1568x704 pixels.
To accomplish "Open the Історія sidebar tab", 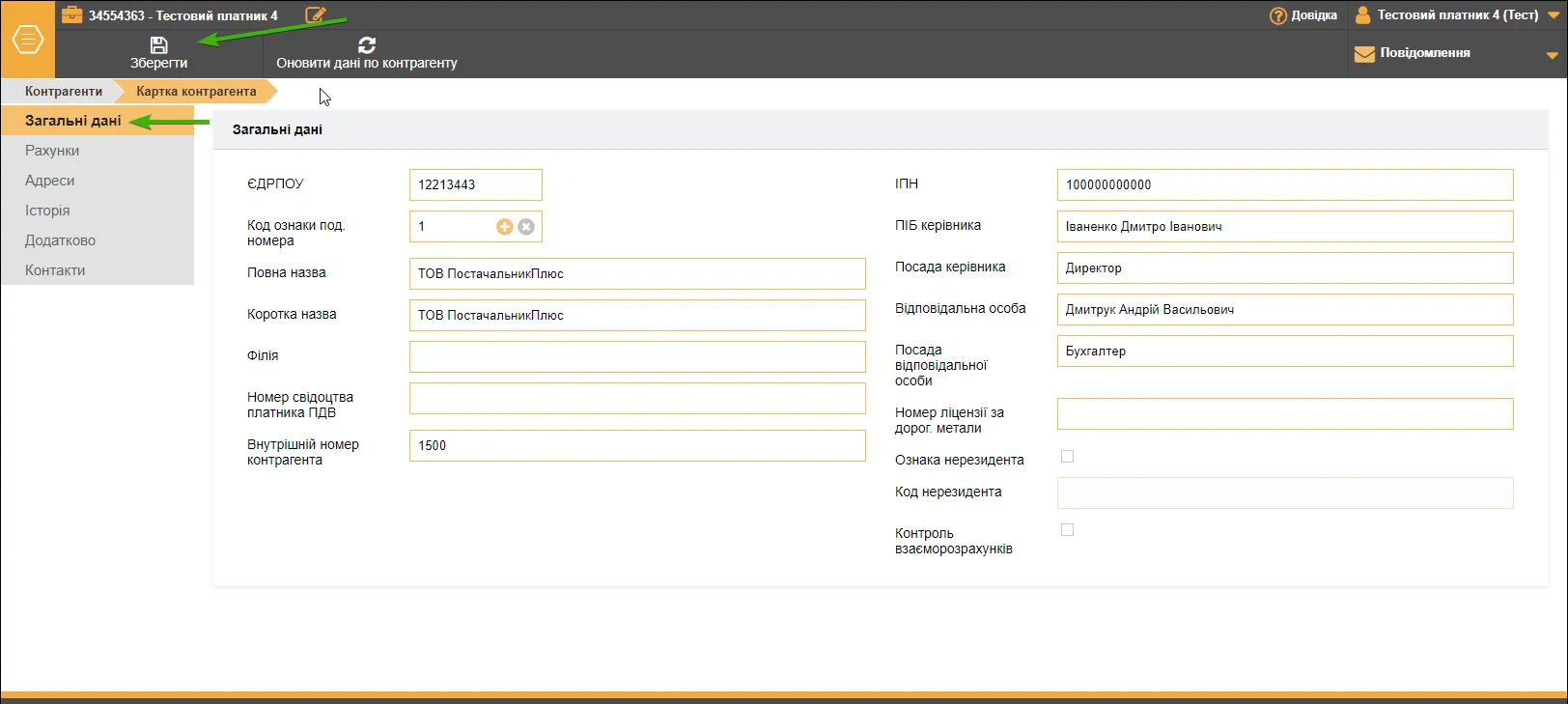I will tap(97, 211).
